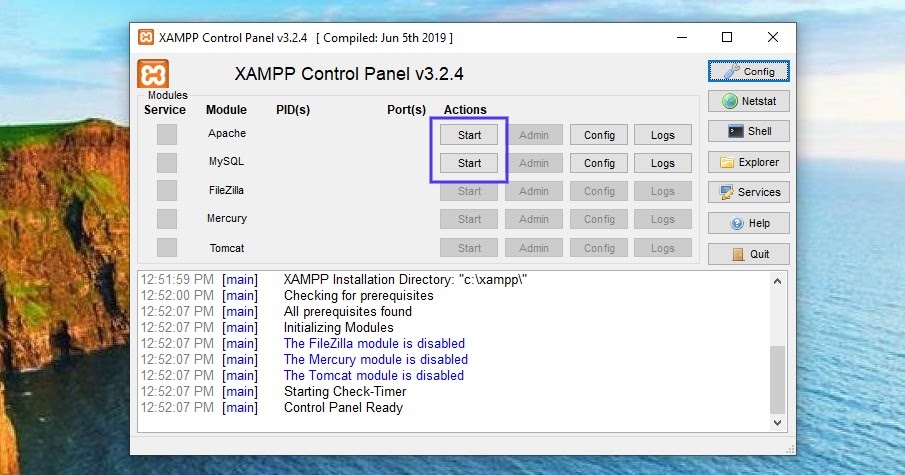Click the Help button
This screenshot has height=475, width=905.
click(x=749, y=223)
